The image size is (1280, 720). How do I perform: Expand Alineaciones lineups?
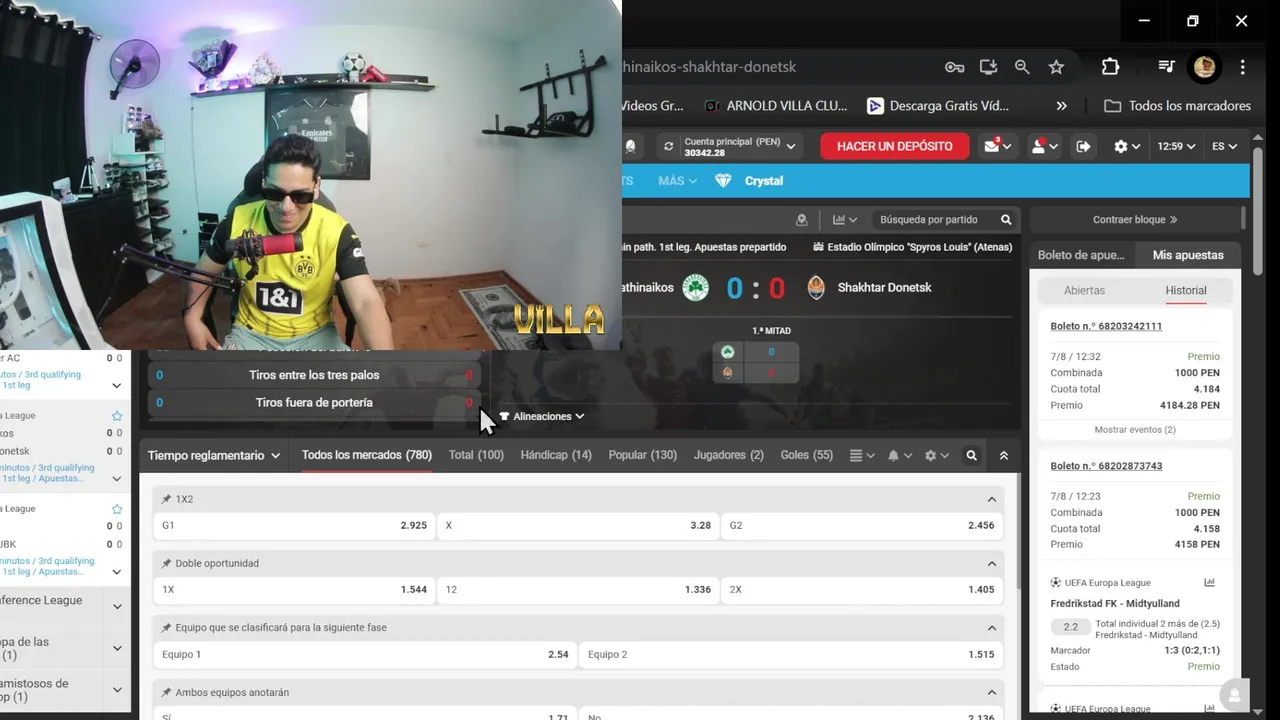[541, 416]
